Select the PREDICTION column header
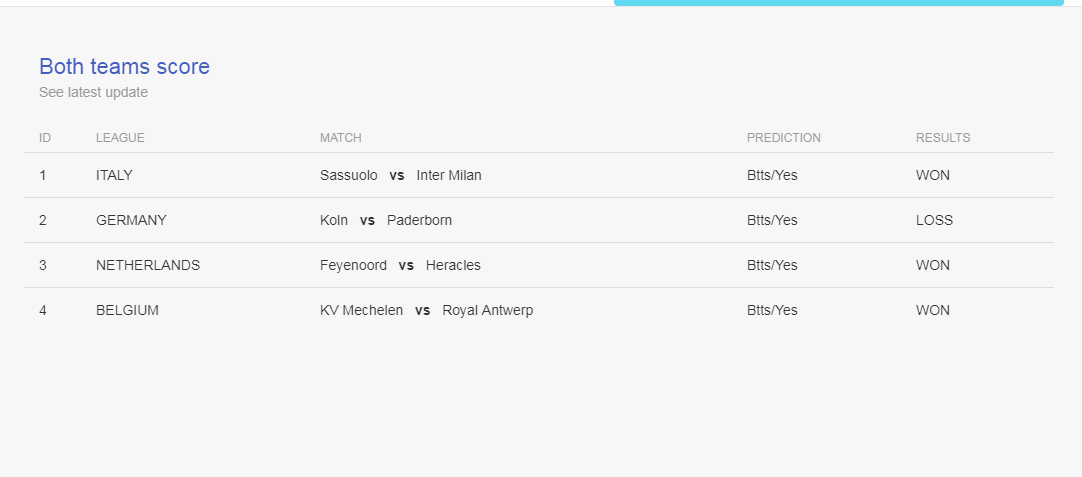 [x=783, y=137]
